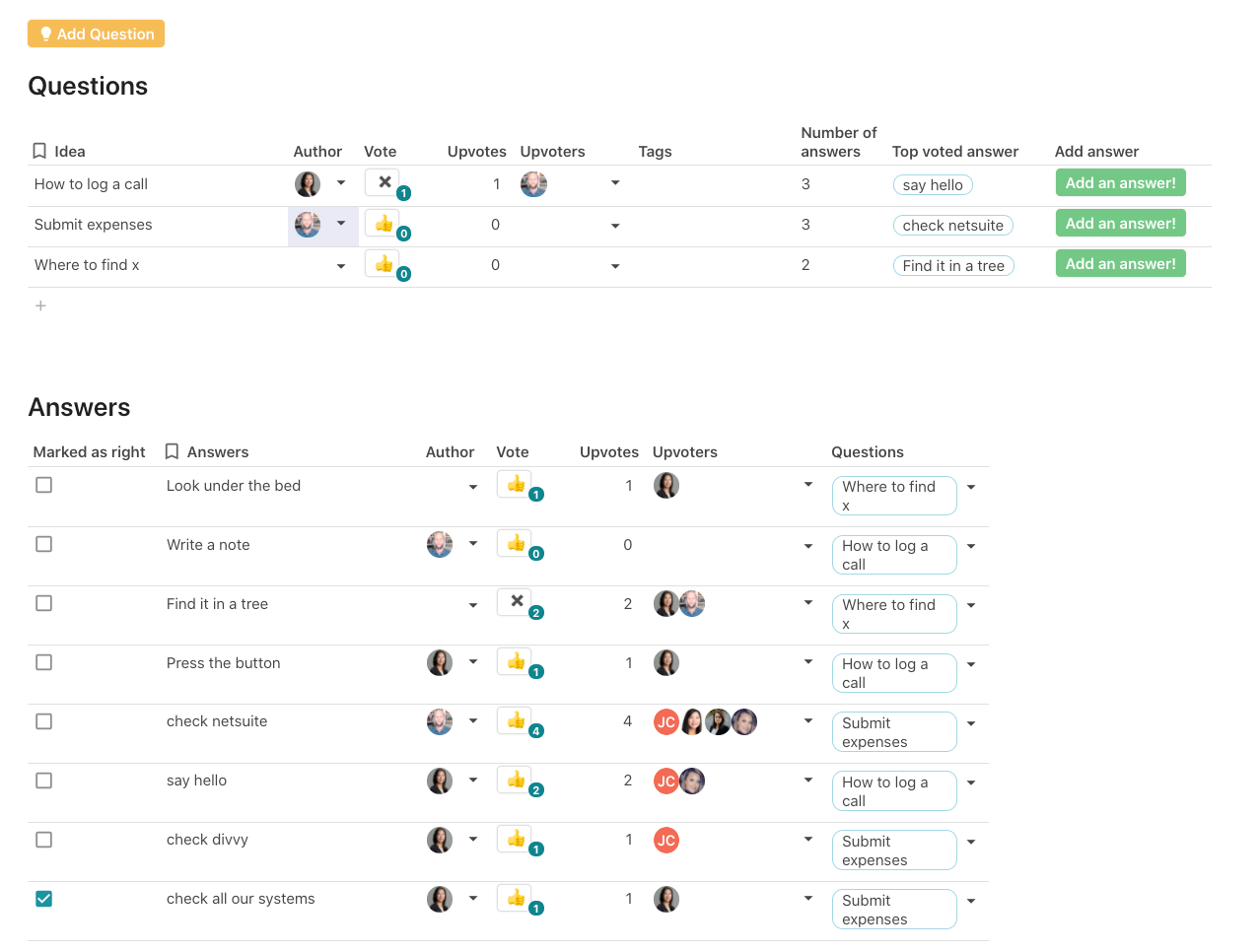This screenshot has height=952, width=1259.
Task: Mark check netsuite as the right answer
Action: [x=44, y=721]
